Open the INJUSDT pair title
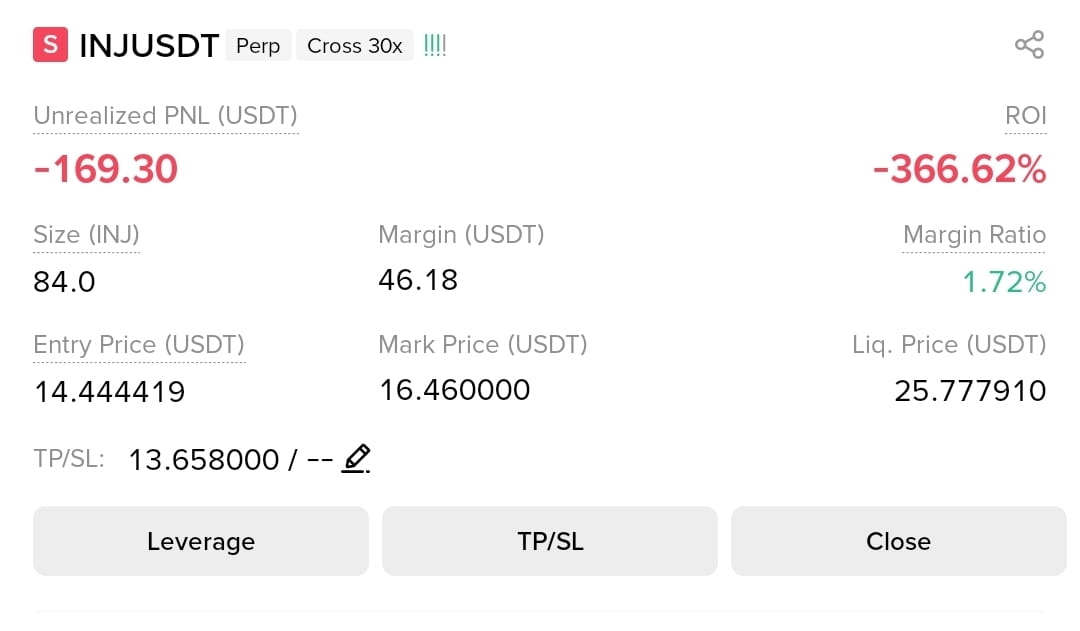 click(149, 46)
